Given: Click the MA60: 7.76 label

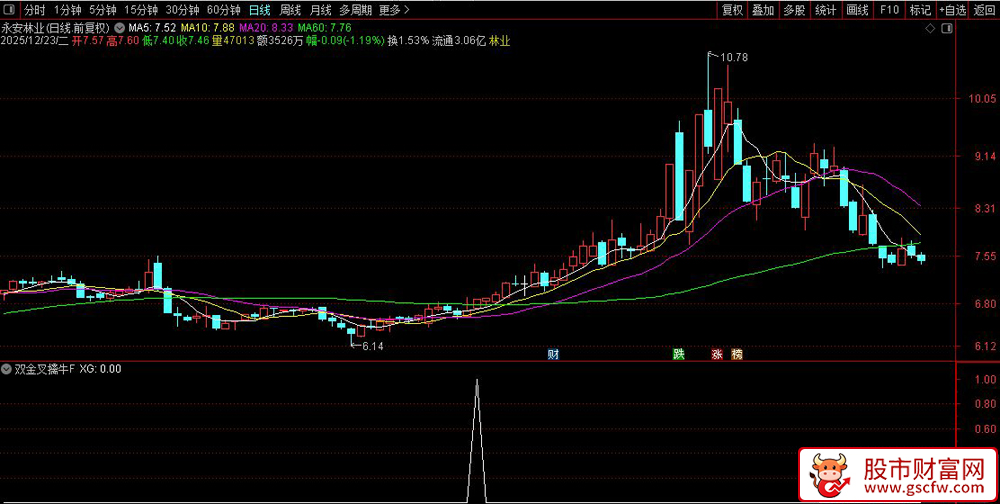Looking at the screenshot, I should tap(325, 28).
